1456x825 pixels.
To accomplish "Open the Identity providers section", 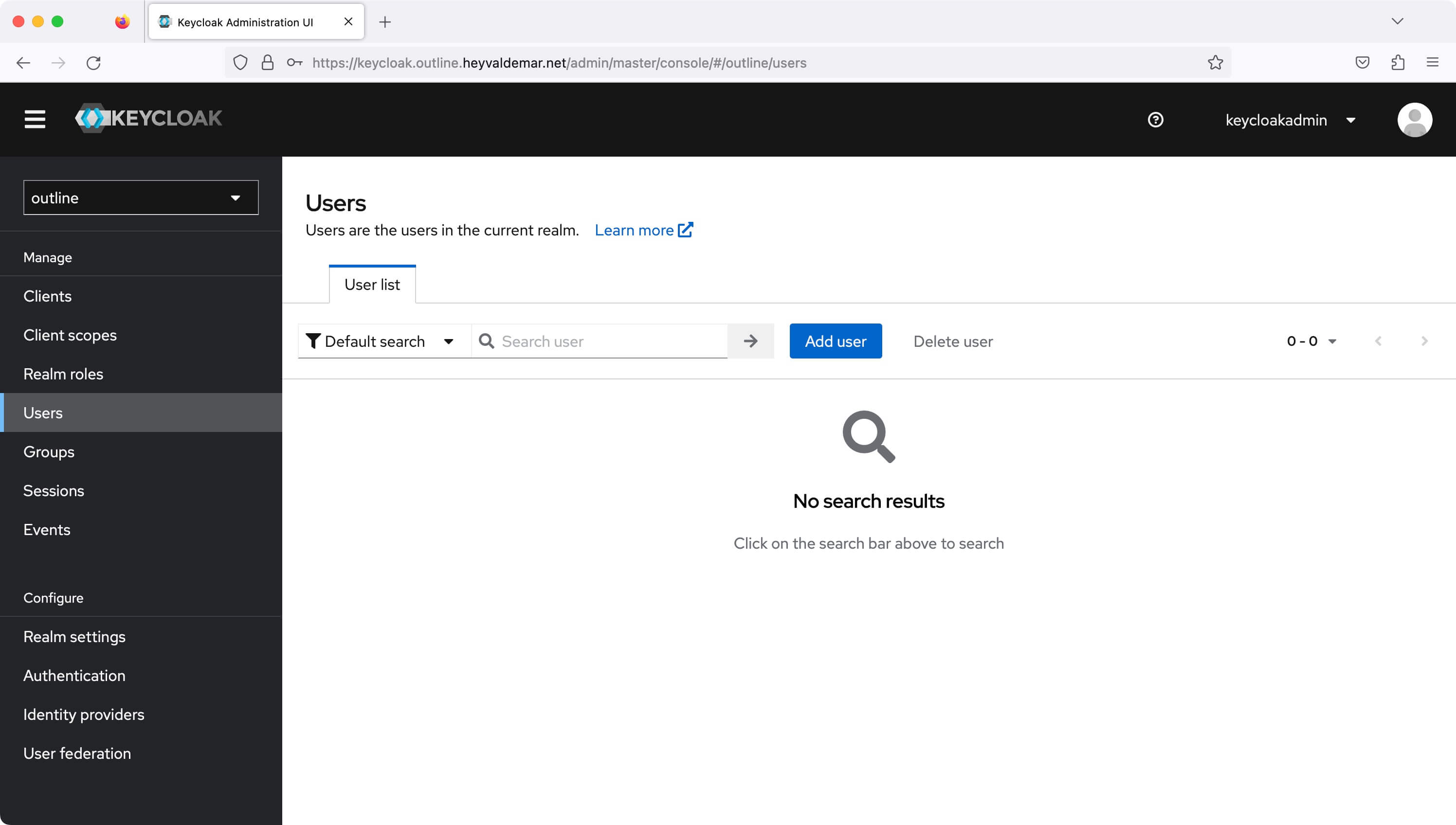I will click(x=84, y=714).
